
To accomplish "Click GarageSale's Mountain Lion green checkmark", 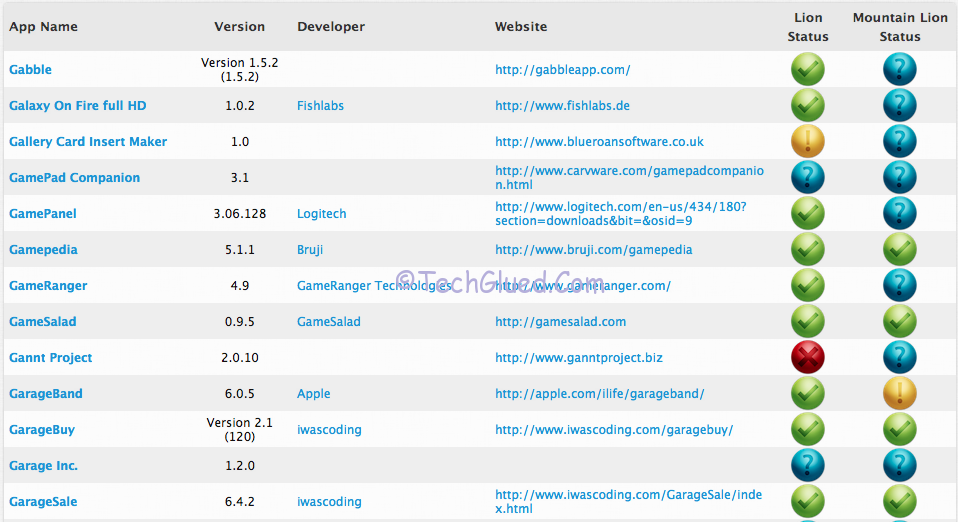I will [899, 502].
